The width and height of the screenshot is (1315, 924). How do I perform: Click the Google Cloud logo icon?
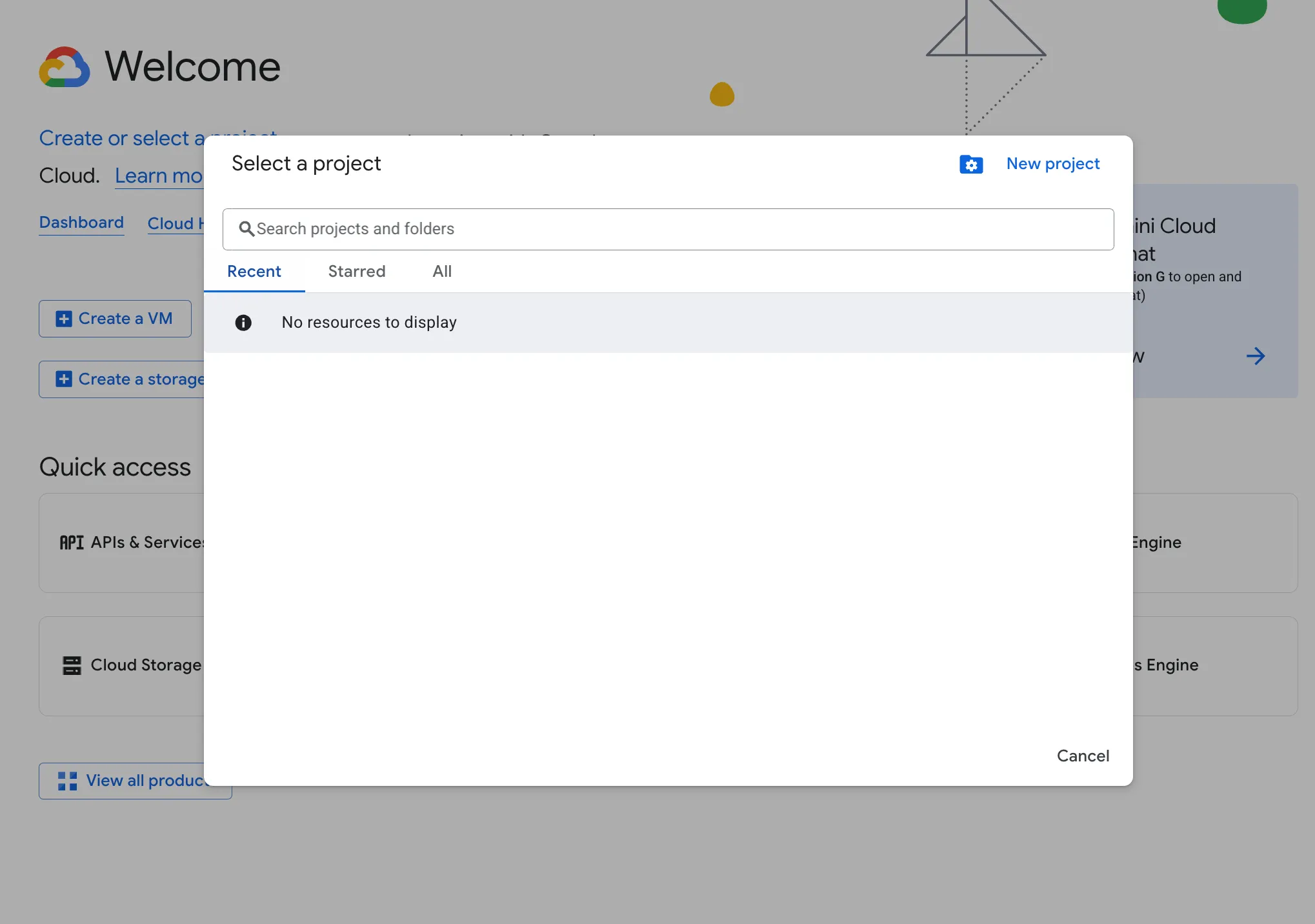pyautogui.click(x=64, y=67)
